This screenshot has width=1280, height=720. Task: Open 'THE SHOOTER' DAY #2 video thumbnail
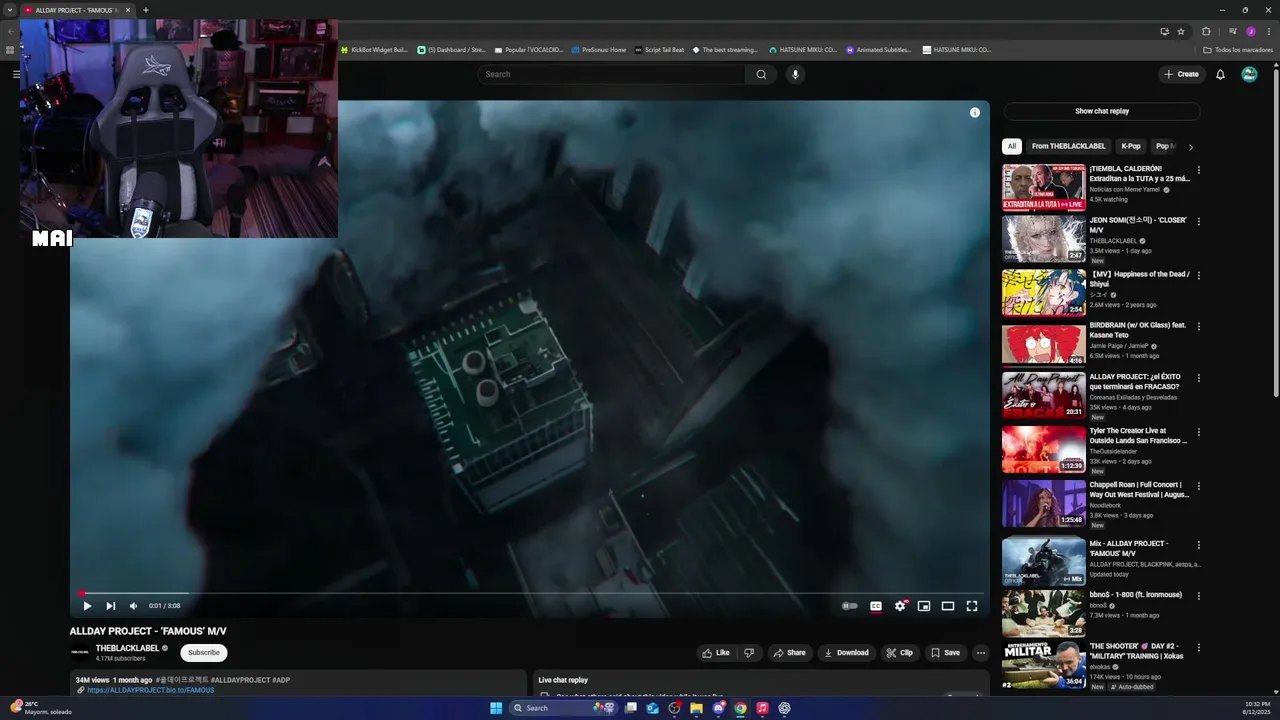pos(1044,667)
